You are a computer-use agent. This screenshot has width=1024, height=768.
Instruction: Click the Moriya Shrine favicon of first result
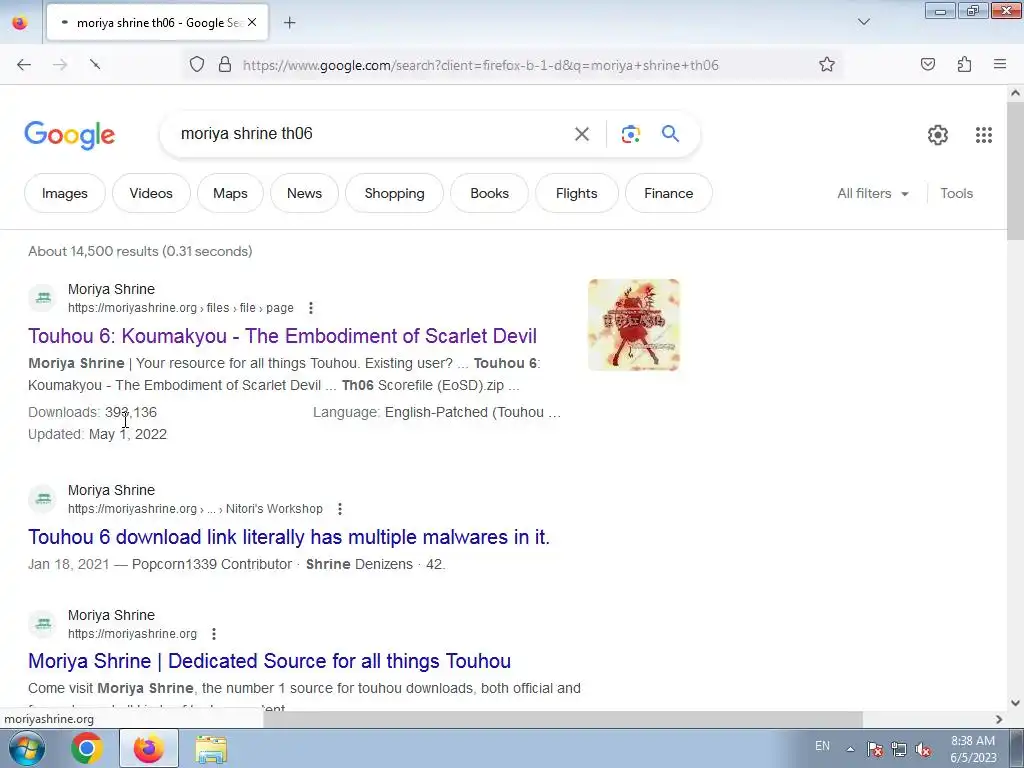(x=43, y=298)
